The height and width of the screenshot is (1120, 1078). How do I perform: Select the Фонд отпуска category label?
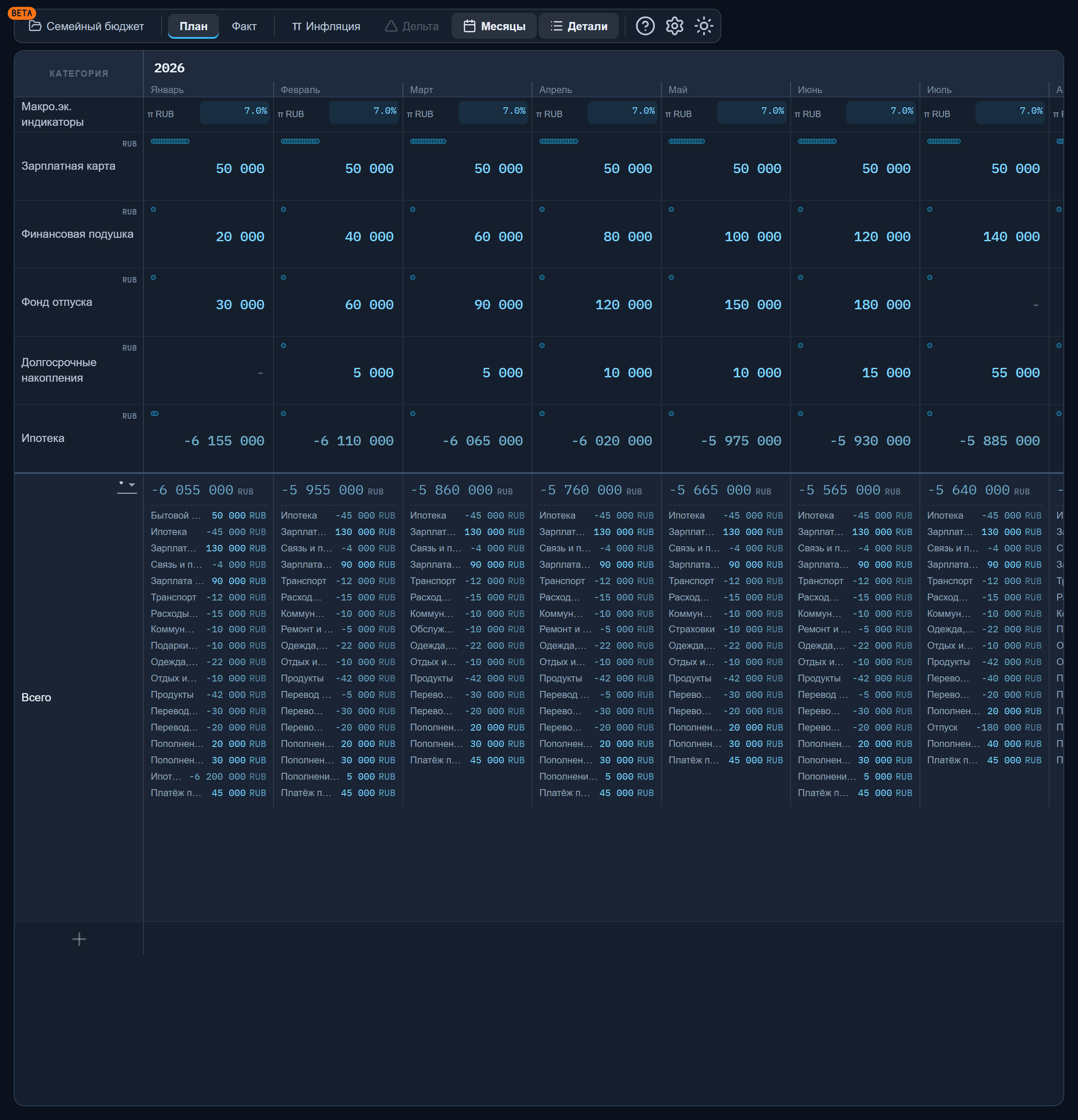pos(56,302)
